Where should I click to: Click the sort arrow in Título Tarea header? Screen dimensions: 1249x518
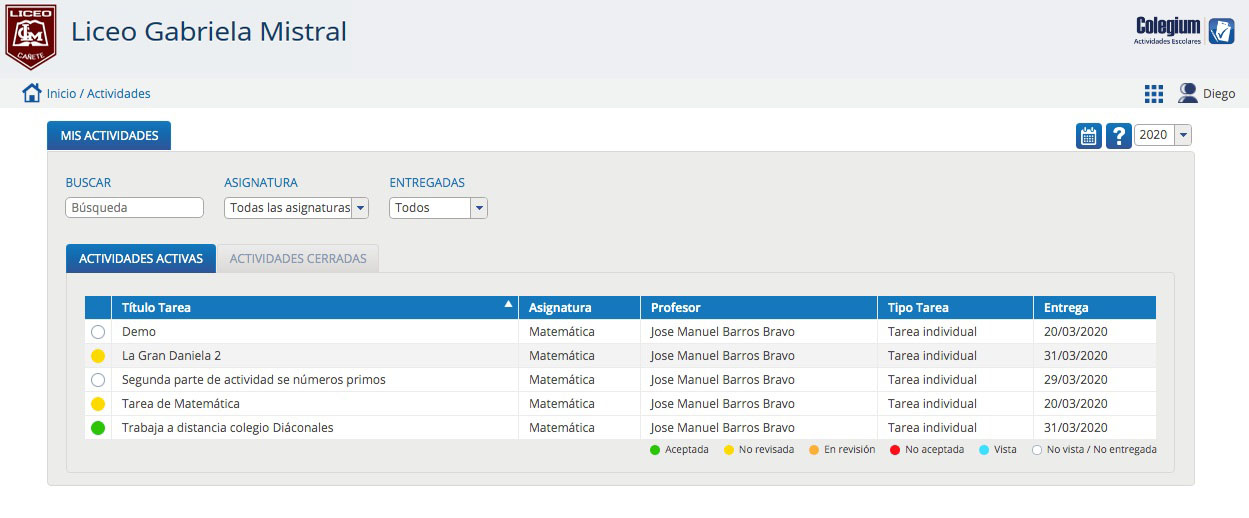point(508,303)
